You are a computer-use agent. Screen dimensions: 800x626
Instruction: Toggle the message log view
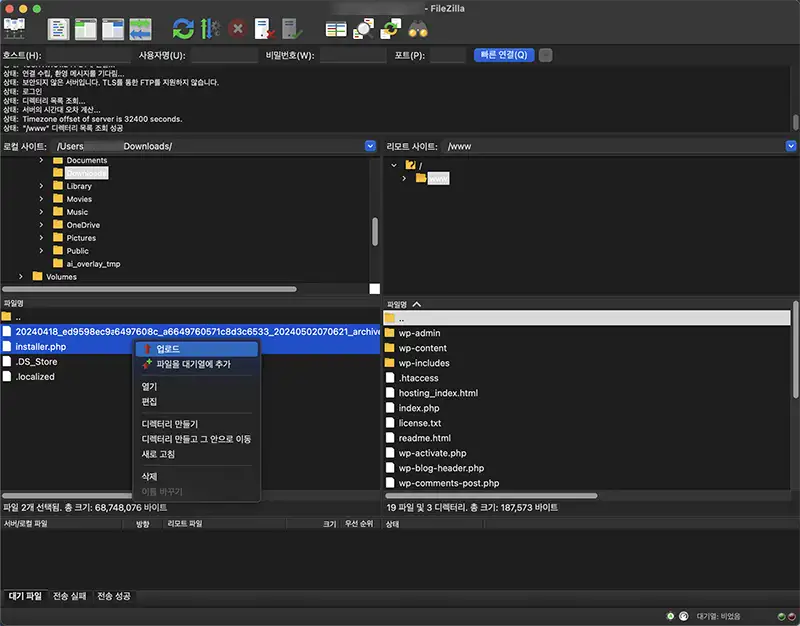pos(59,29)
